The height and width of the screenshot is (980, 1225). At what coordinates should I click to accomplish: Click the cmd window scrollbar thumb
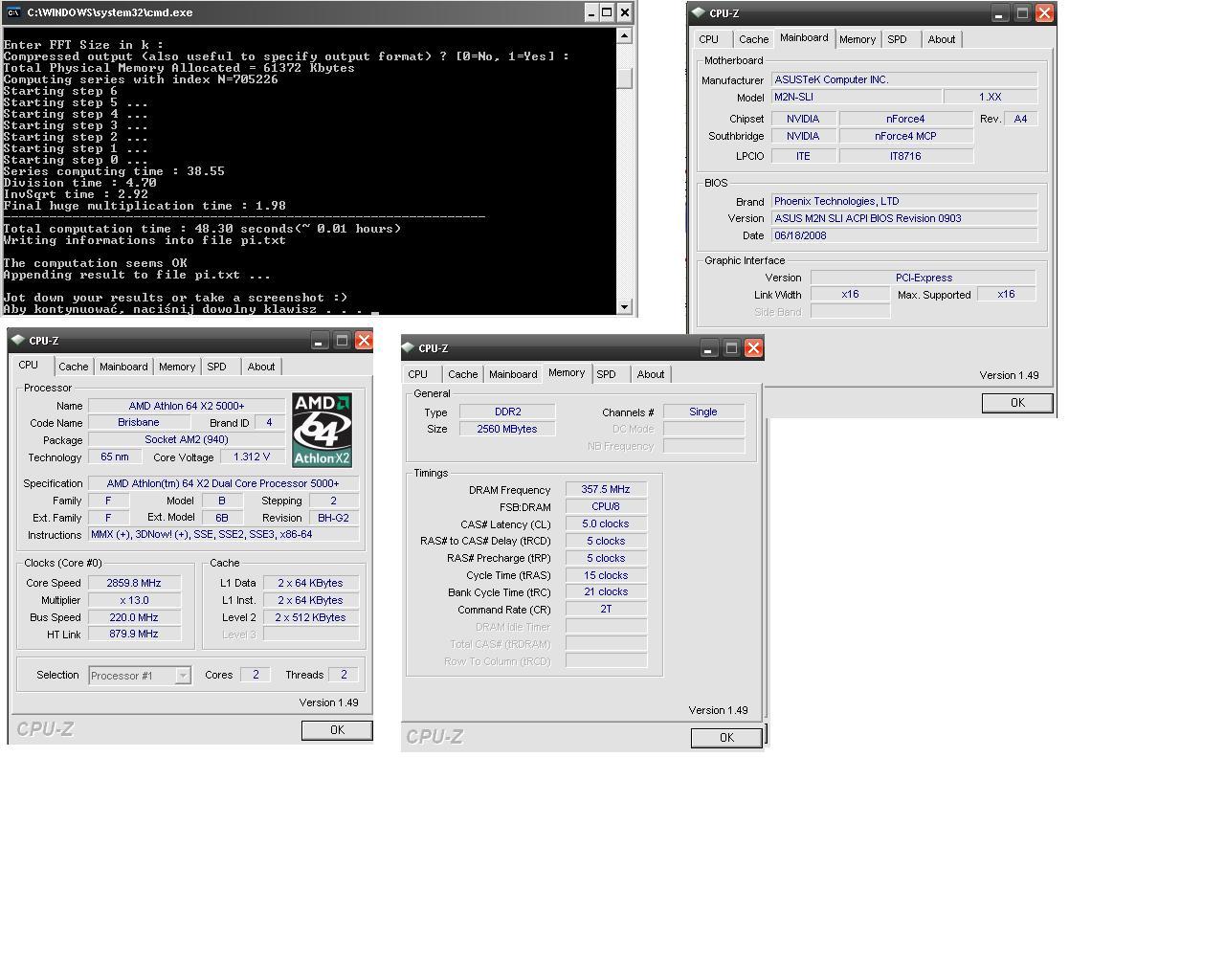[x=625, y=78]
